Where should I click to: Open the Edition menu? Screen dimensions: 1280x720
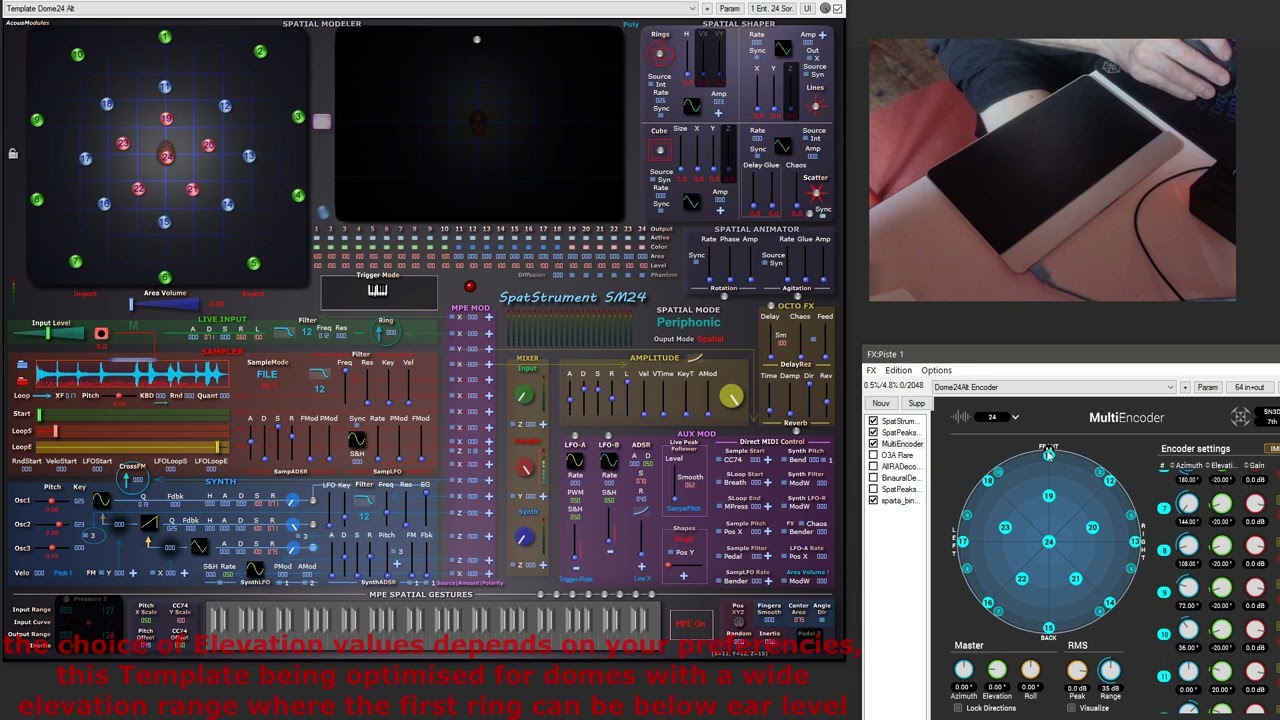pyautogui.click(x=898, y=370)
